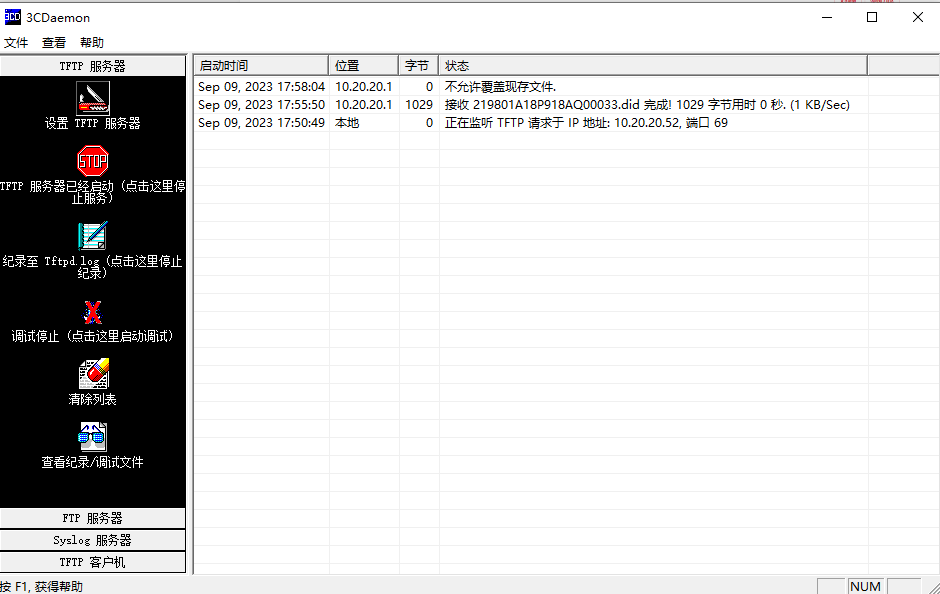Image resolution: width=940 pixels, height=594 pixels.
Task: Select the log row timed 17:50:49
Action: [x=531, y=123]
